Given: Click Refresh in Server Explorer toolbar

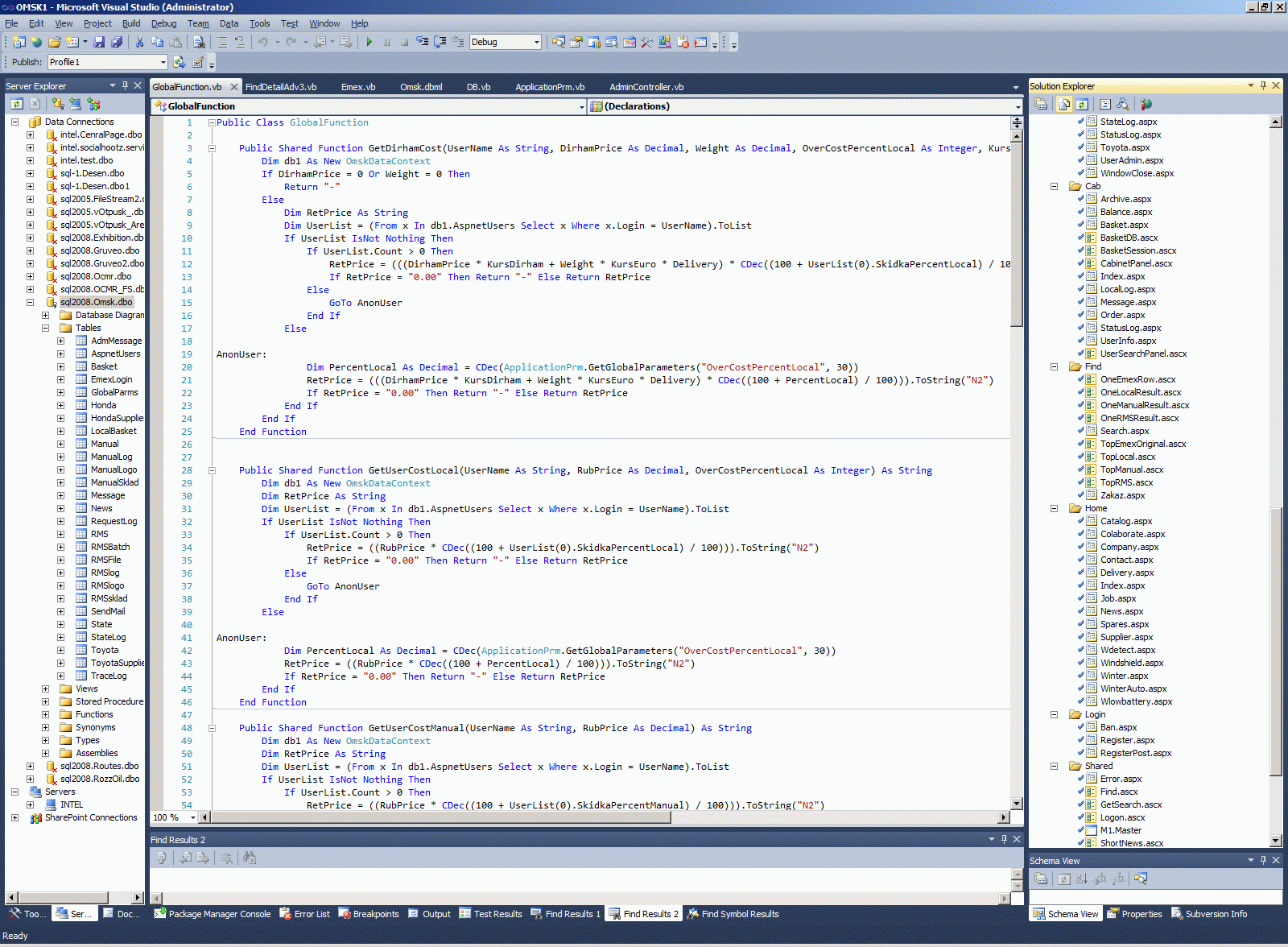Looking at the screenshot, I should pyautogui.click(x=16, y=104).
